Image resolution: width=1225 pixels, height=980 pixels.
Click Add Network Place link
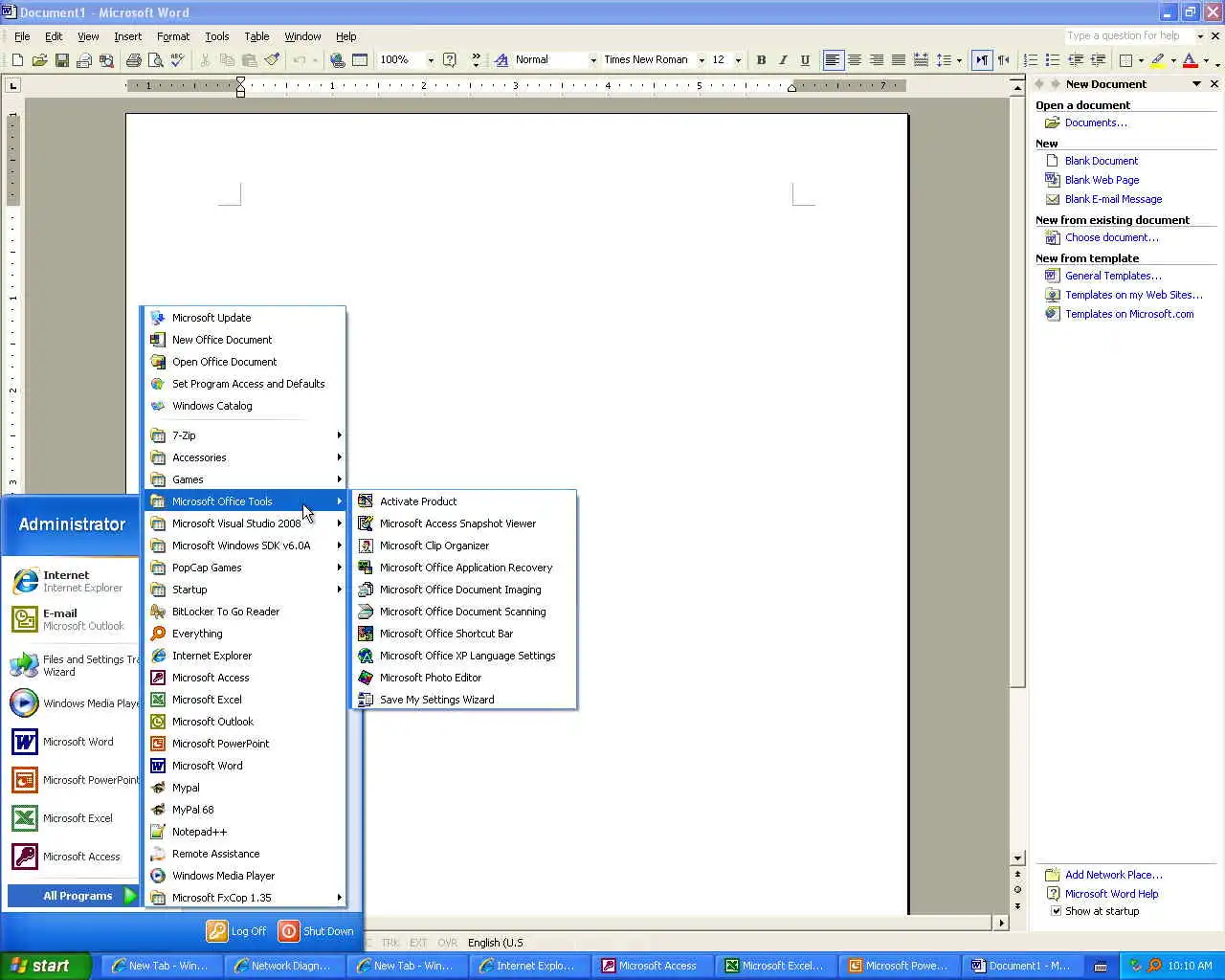pyautogui.click(x=1114, y=875)
